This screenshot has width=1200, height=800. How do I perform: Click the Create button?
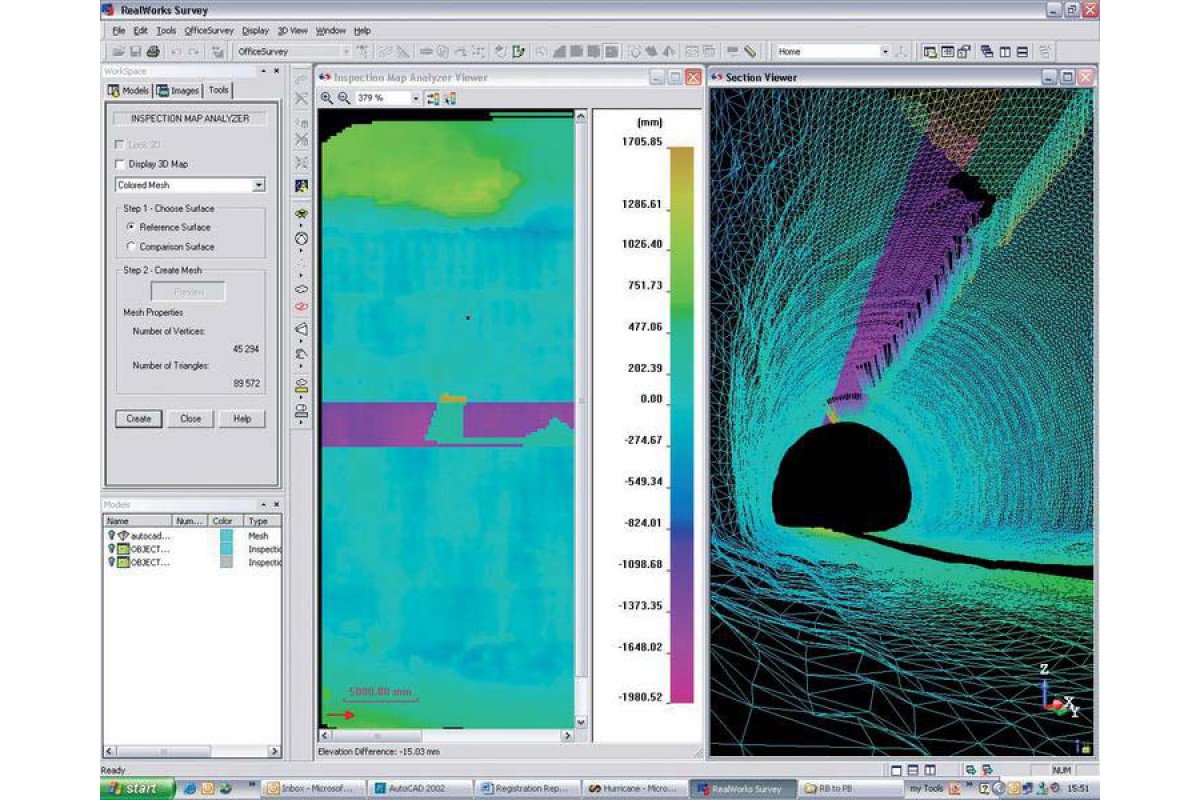(x=139, y=419)
